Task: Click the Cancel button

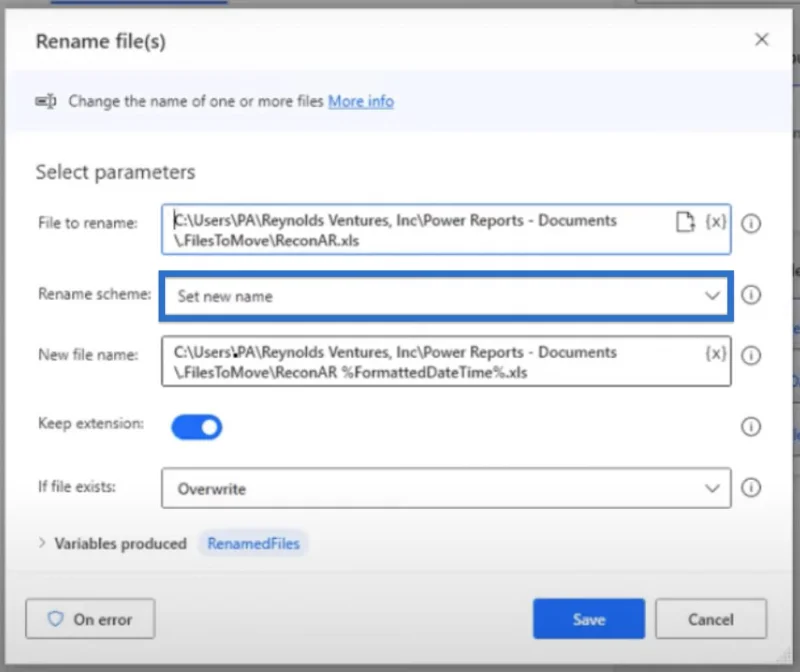Action: [711, 619]
